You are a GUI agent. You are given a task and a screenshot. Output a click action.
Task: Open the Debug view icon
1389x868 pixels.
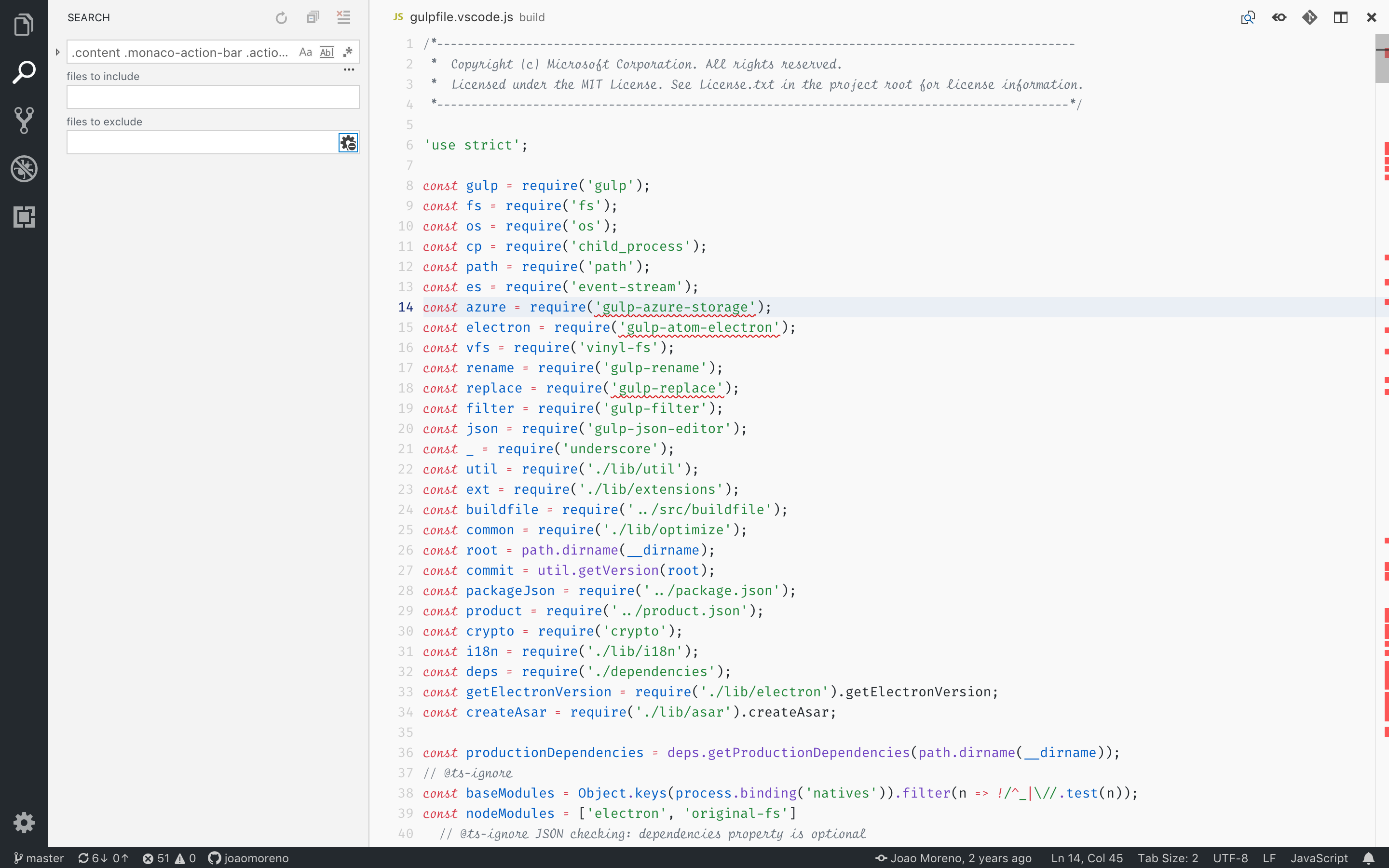click(x=24, y=169)
